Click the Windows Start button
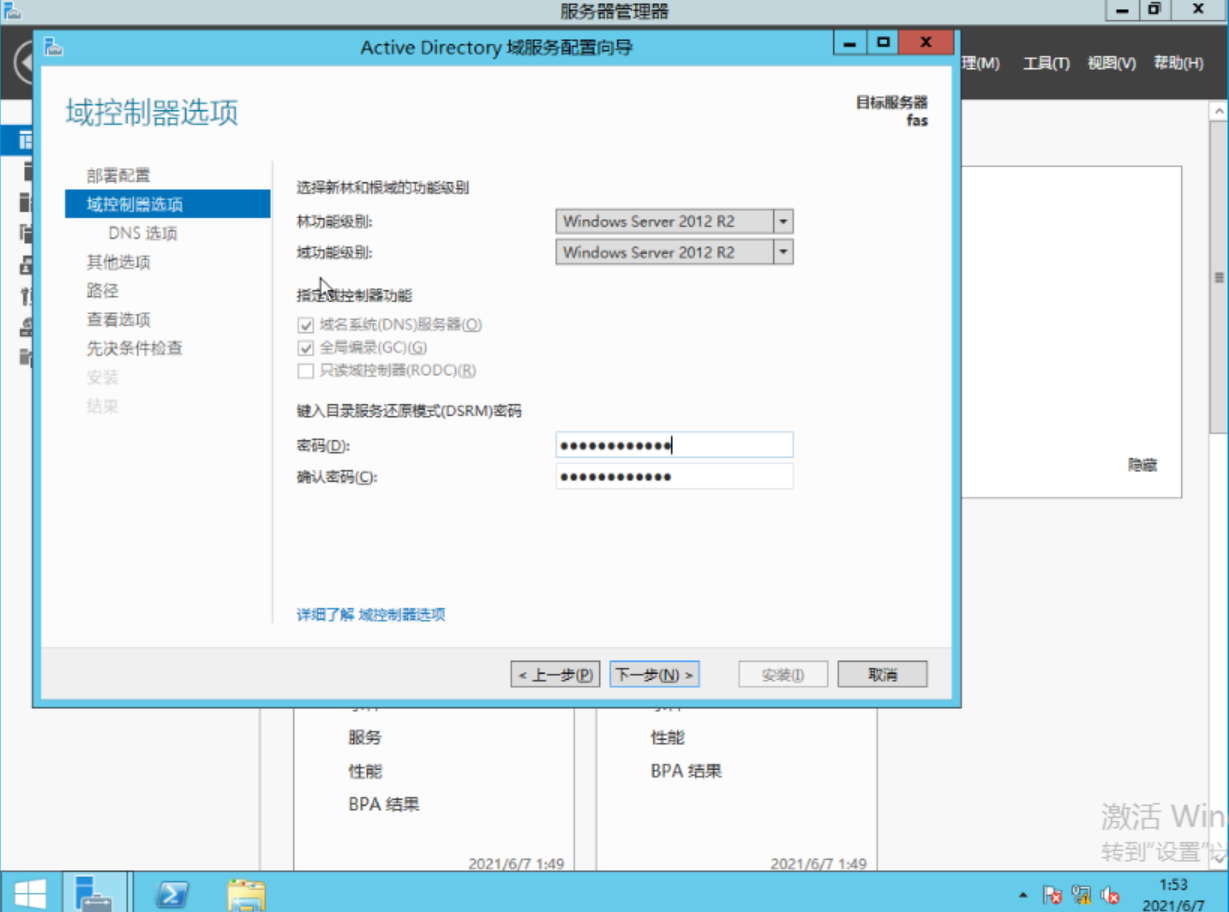Image resolution: width=1229 pixels, height=912 pixels. pos(29,890)
